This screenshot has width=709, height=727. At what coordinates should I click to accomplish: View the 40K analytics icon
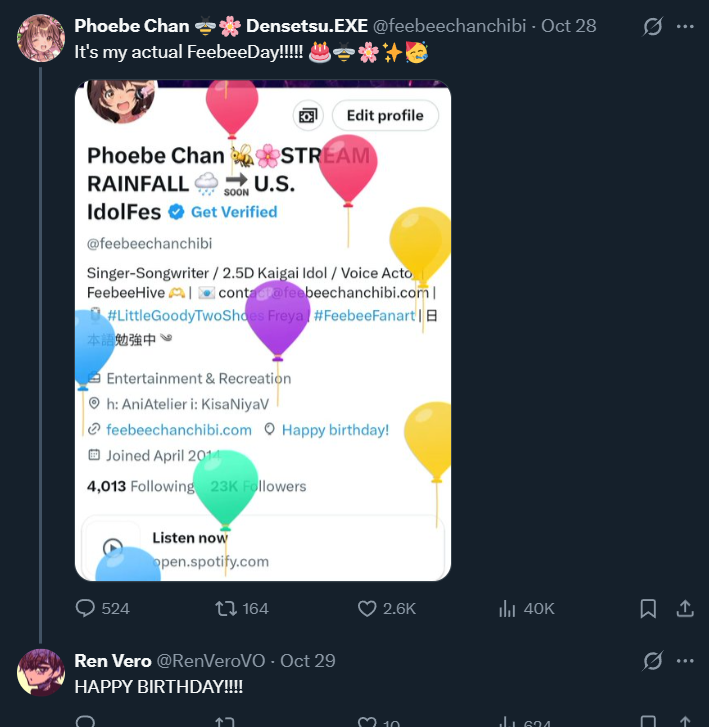(x=507, y=608)
